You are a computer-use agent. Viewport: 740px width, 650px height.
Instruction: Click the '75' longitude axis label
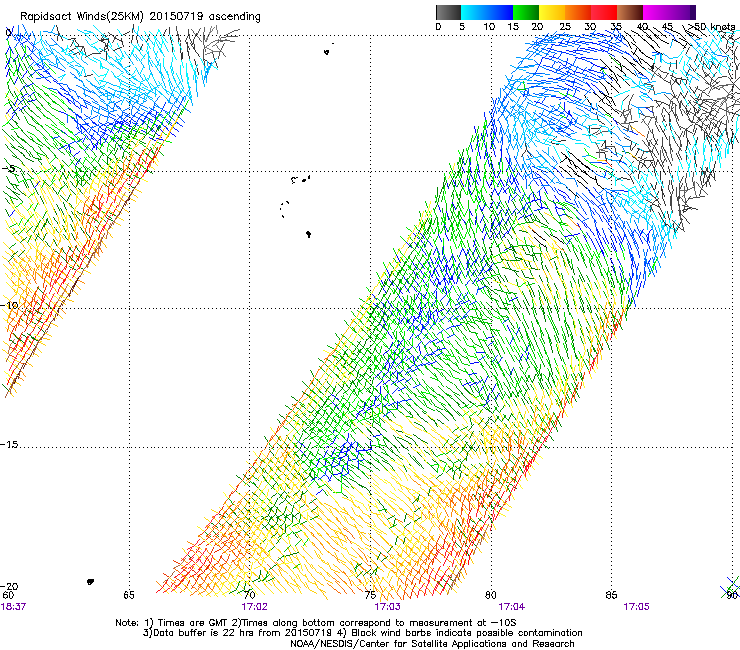370,595
